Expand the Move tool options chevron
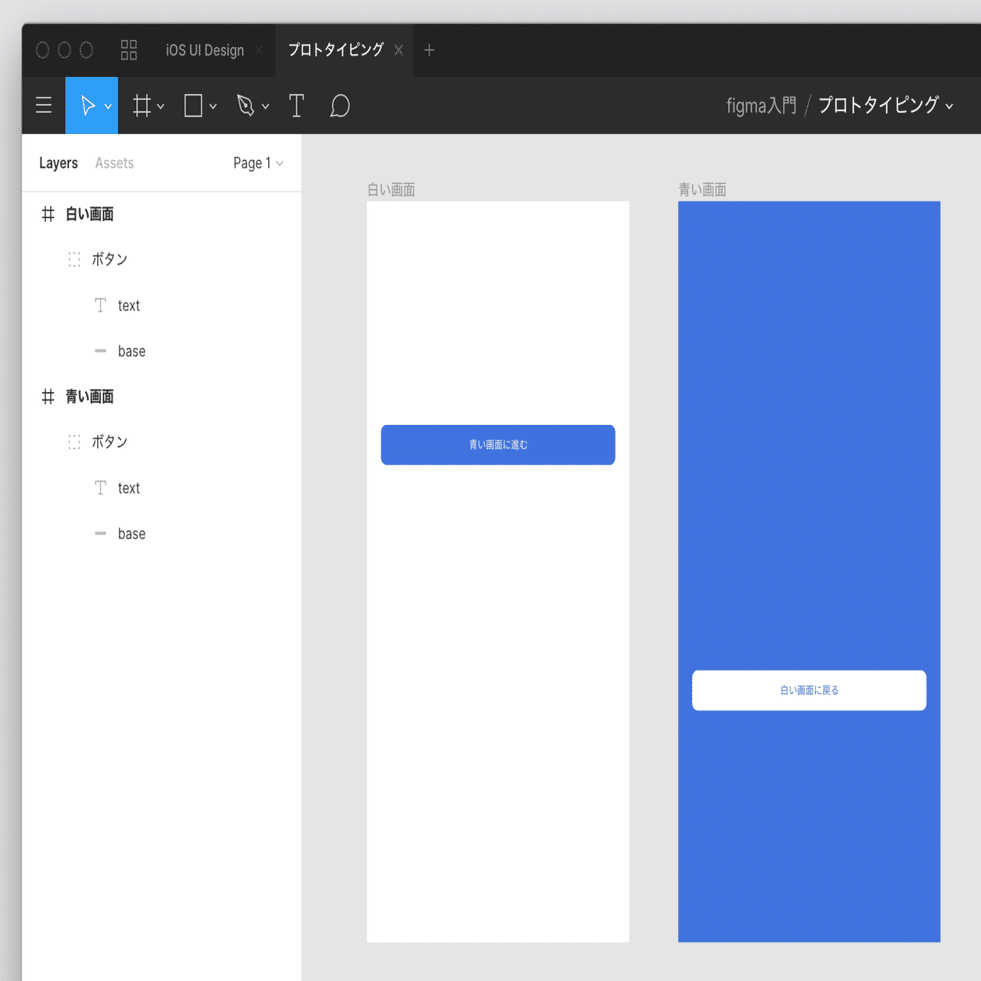This screenshot has height=981, width=981. (x=108, y=106)
